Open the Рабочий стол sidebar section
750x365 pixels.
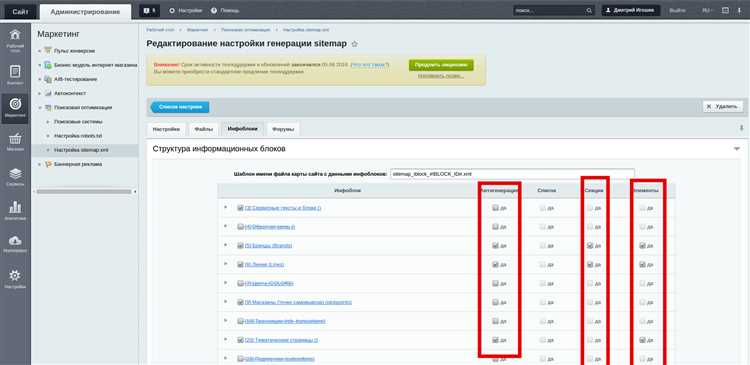click(15, 40)
